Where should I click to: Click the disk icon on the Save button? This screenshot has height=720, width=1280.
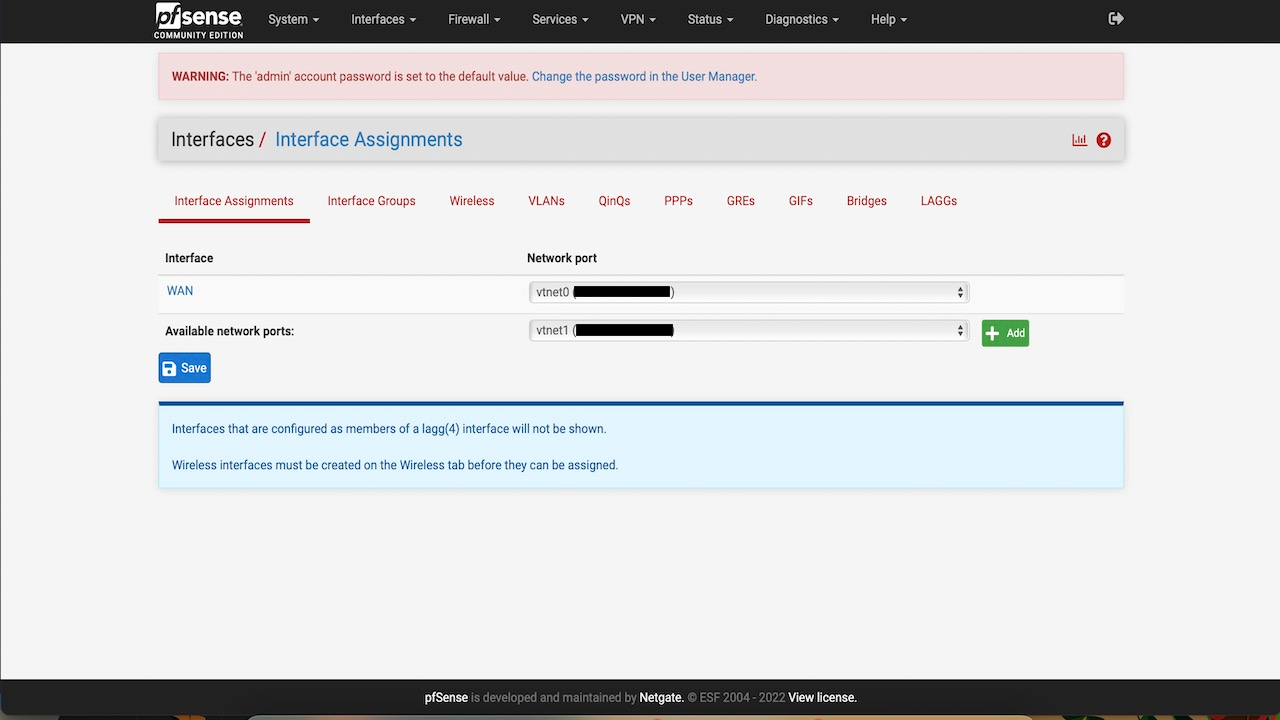pos(170,368)
